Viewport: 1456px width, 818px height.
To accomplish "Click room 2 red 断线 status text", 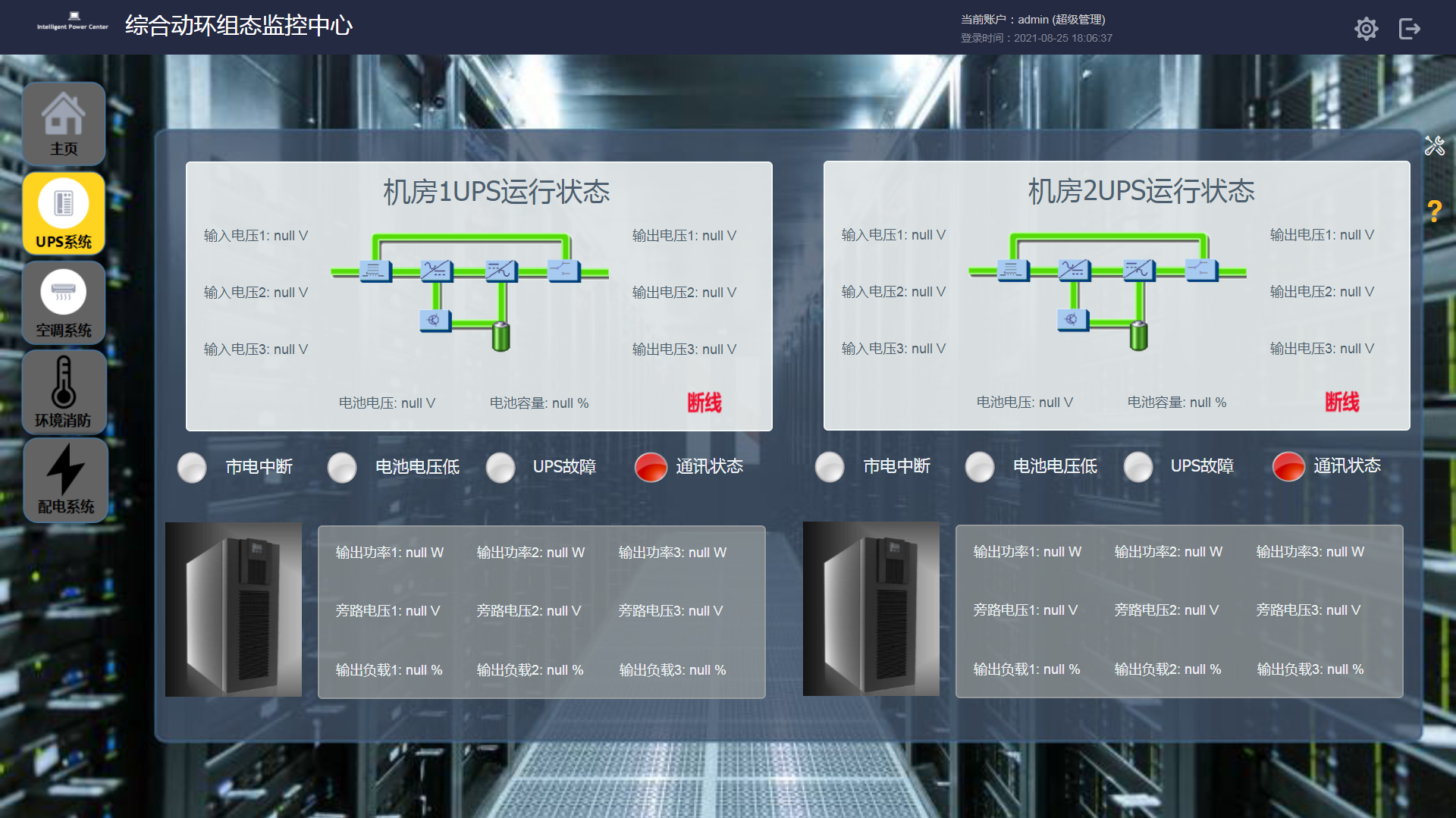I will [x=1342, y=402].
